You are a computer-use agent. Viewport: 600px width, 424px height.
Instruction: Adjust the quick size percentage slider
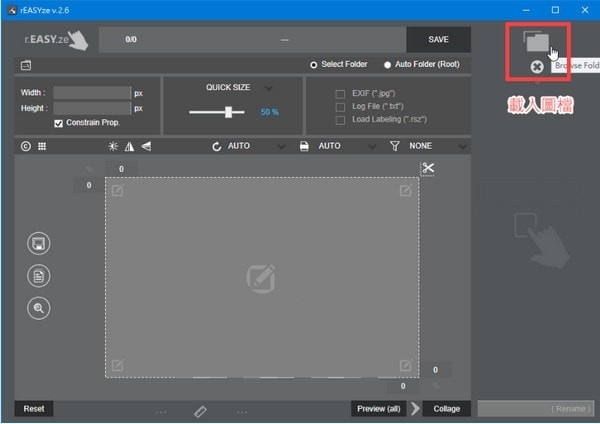[x=228, y=112]
